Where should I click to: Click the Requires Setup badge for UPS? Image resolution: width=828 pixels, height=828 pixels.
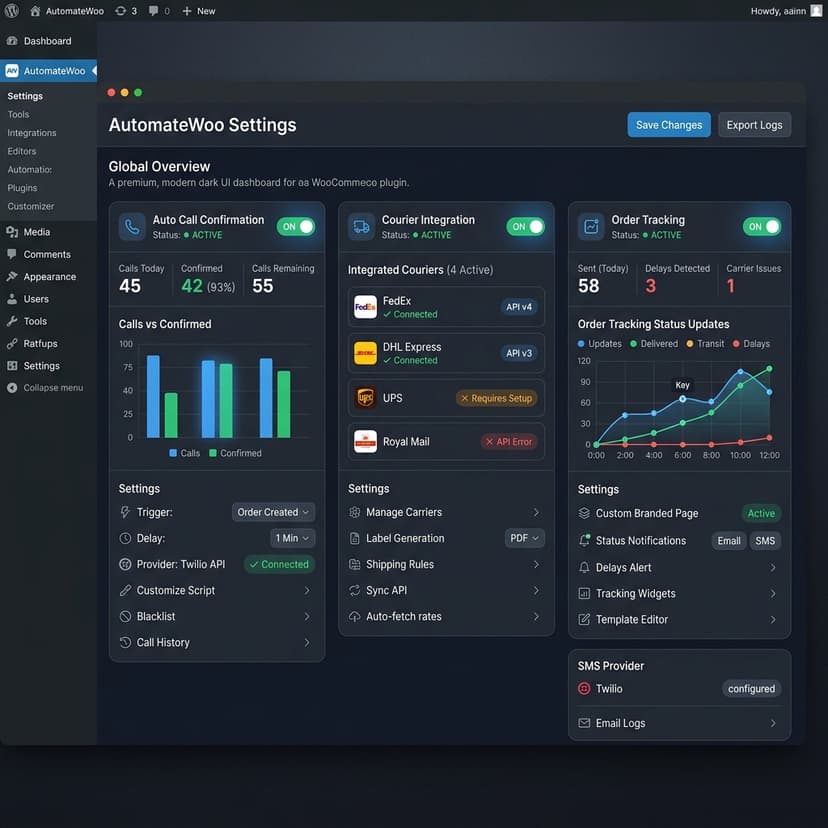[x=496, y=398]
